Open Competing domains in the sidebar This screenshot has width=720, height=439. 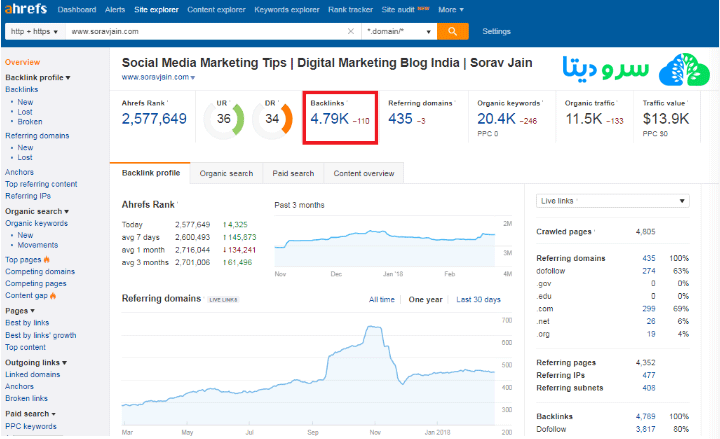click(x=40, y=271)
